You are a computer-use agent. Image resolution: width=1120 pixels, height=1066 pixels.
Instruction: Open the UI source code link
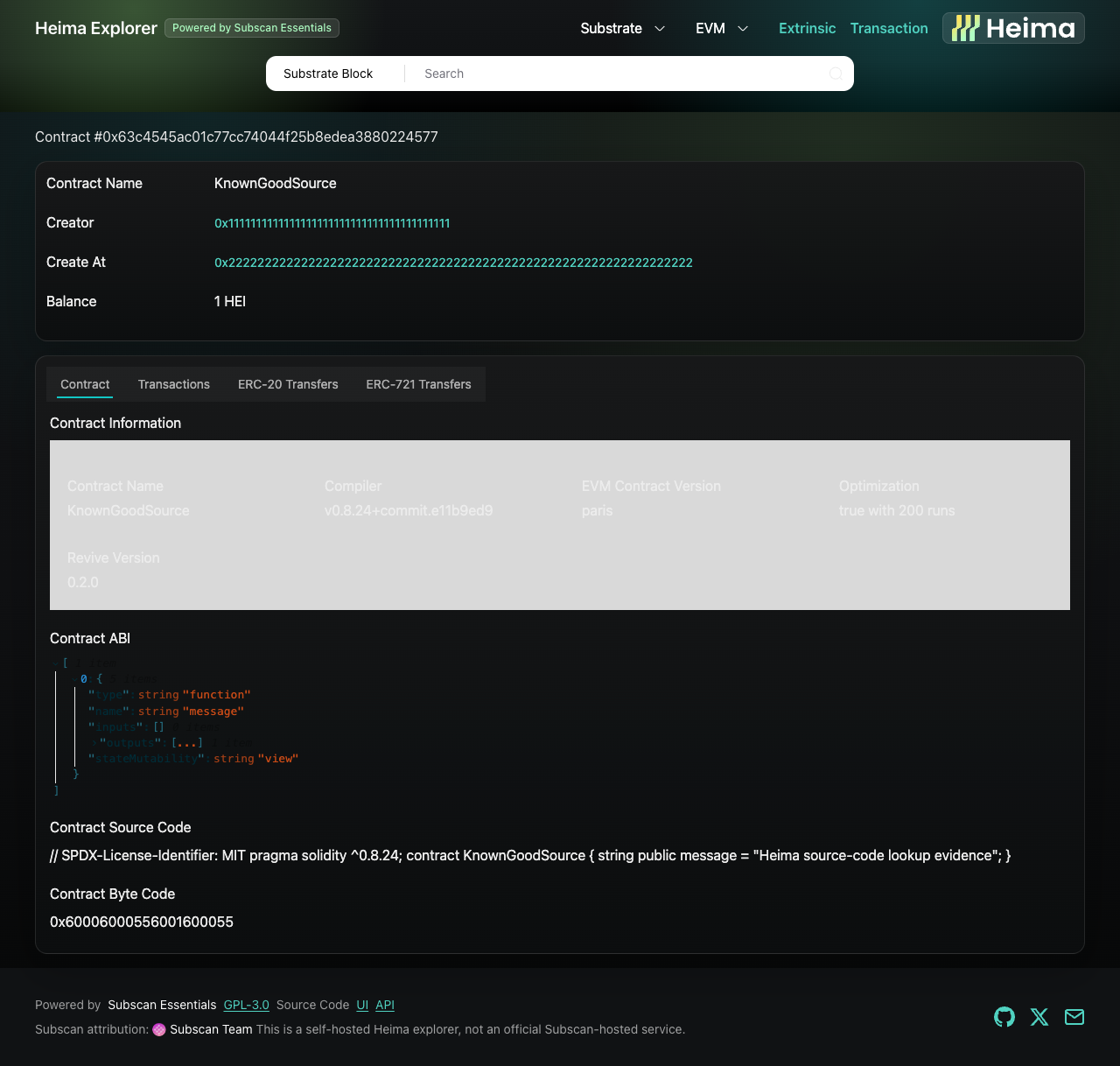click(x=362, y=1005)
